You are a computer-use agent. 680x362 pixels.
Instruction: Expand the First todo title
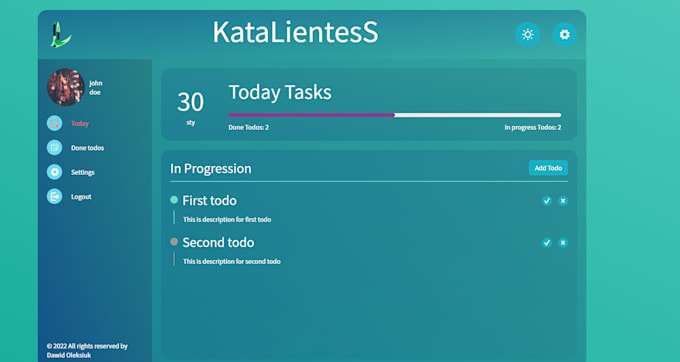[209, 200]
